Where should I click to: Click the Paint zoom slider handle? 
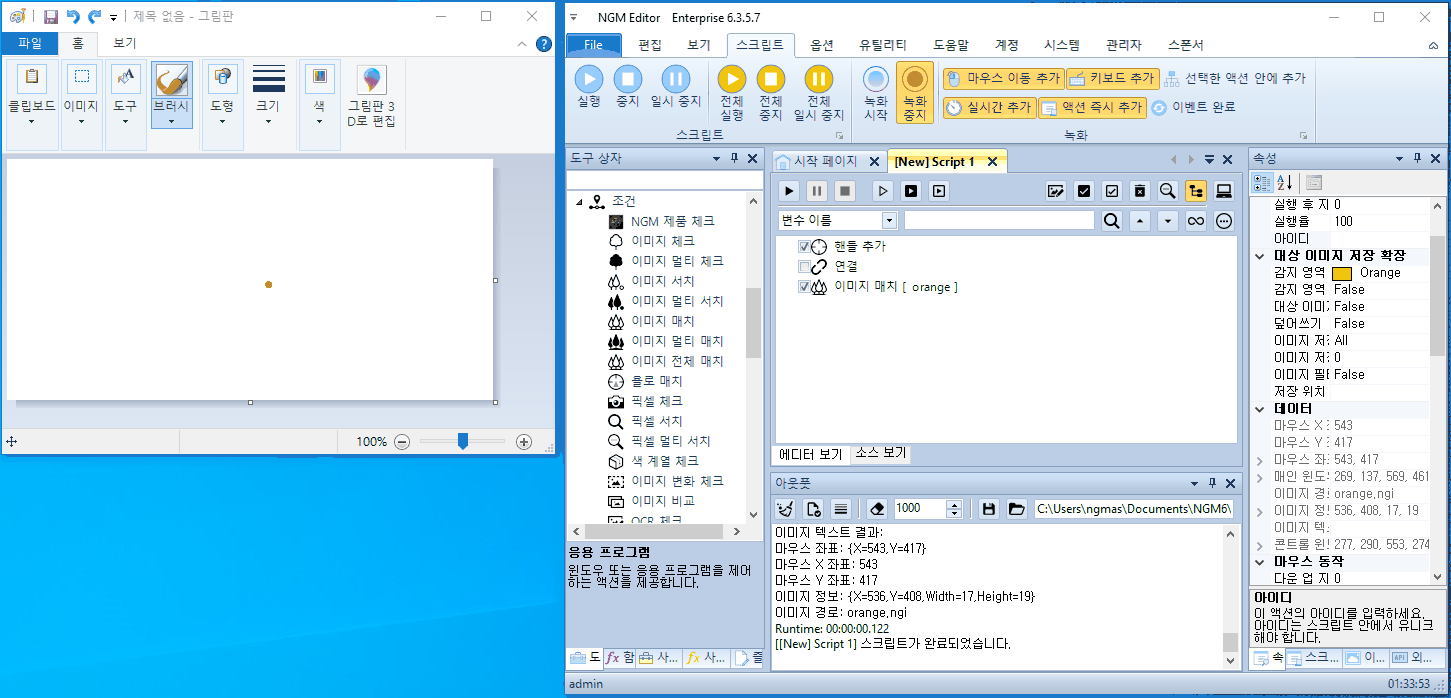click(x=462, y=441)
